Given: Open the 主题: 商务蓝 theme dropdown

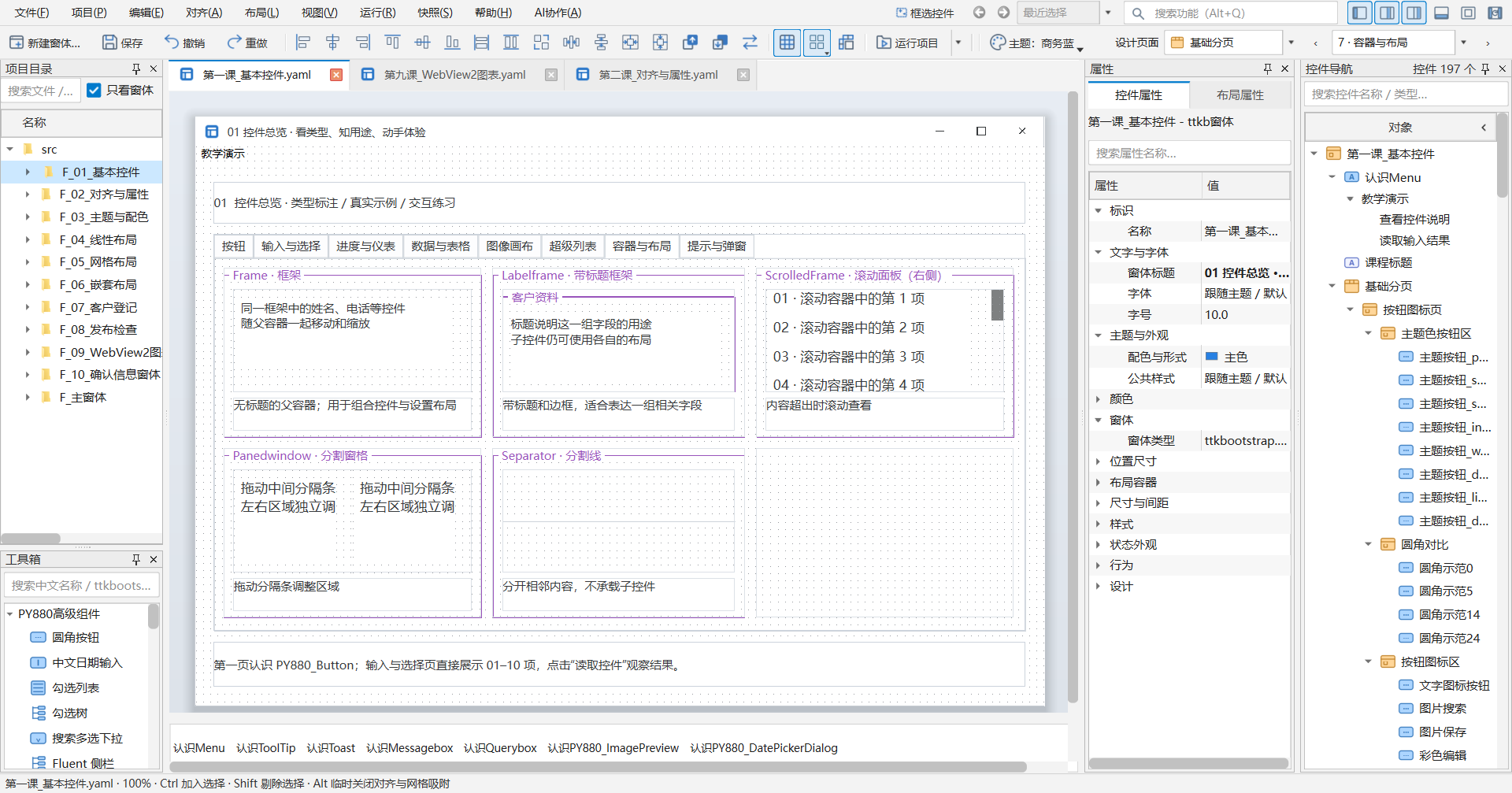Looking at the screenshot, I should [1036, 43].
